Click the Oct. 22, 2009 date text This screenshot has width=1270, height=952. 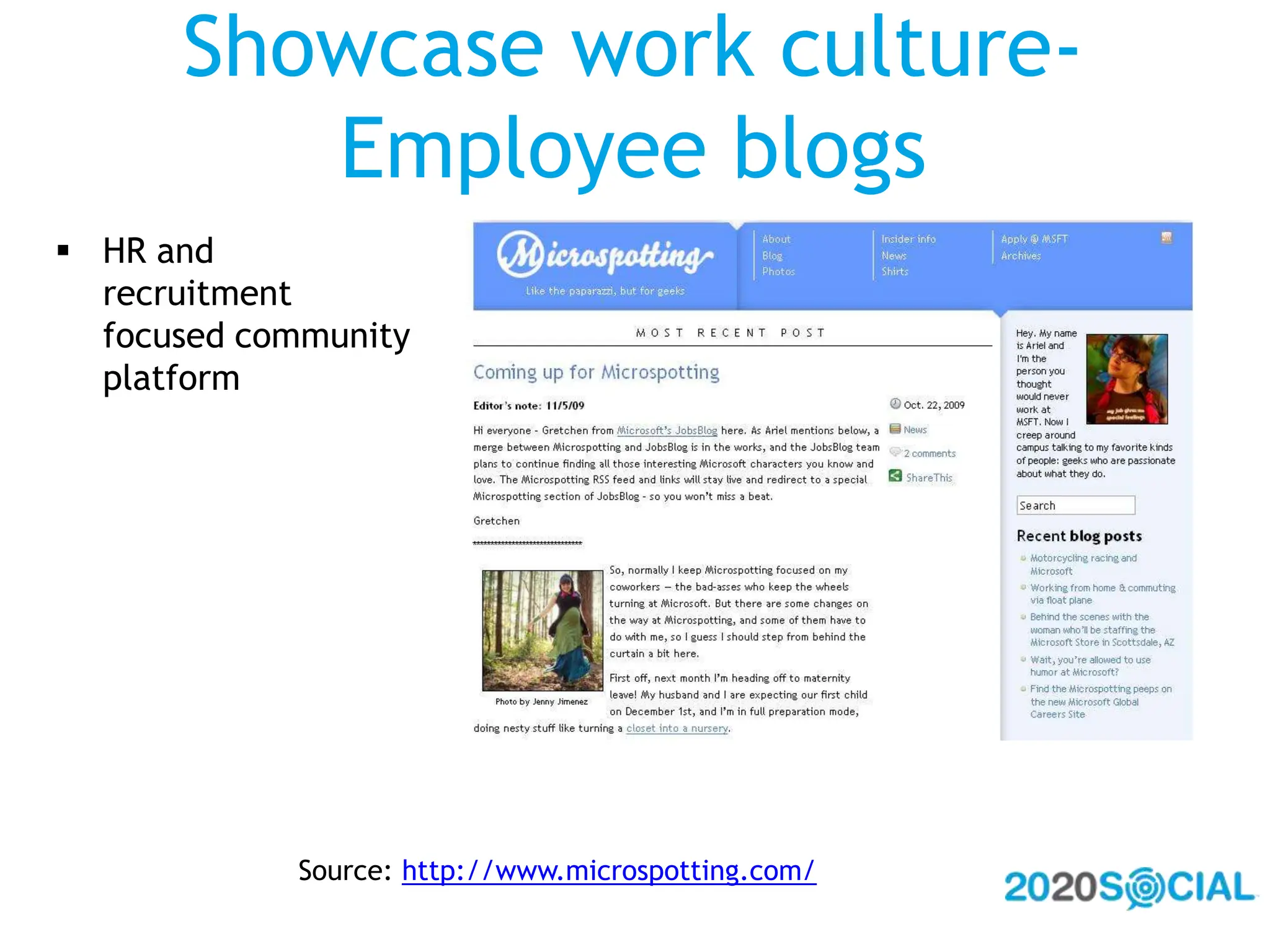[x=934, y=405]
